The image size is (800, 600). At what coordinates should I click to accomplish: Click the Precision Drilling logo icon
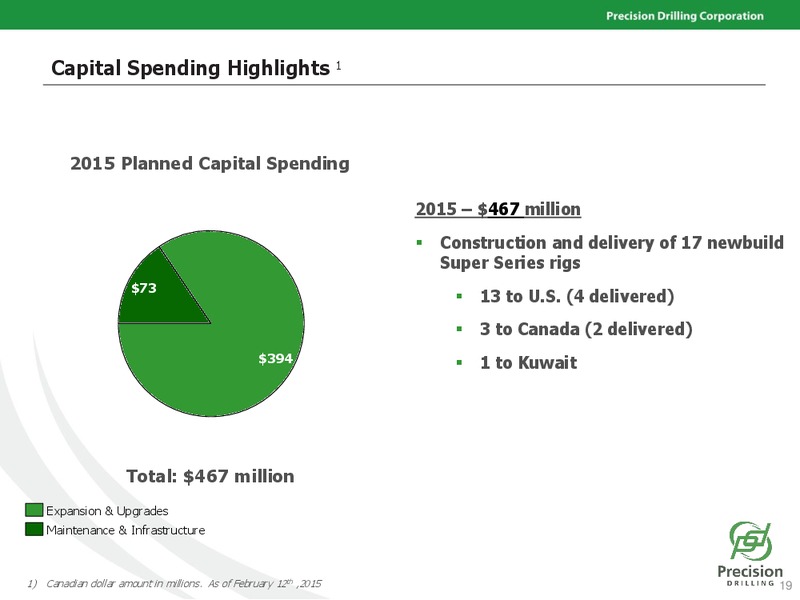(x=750, y=540)
